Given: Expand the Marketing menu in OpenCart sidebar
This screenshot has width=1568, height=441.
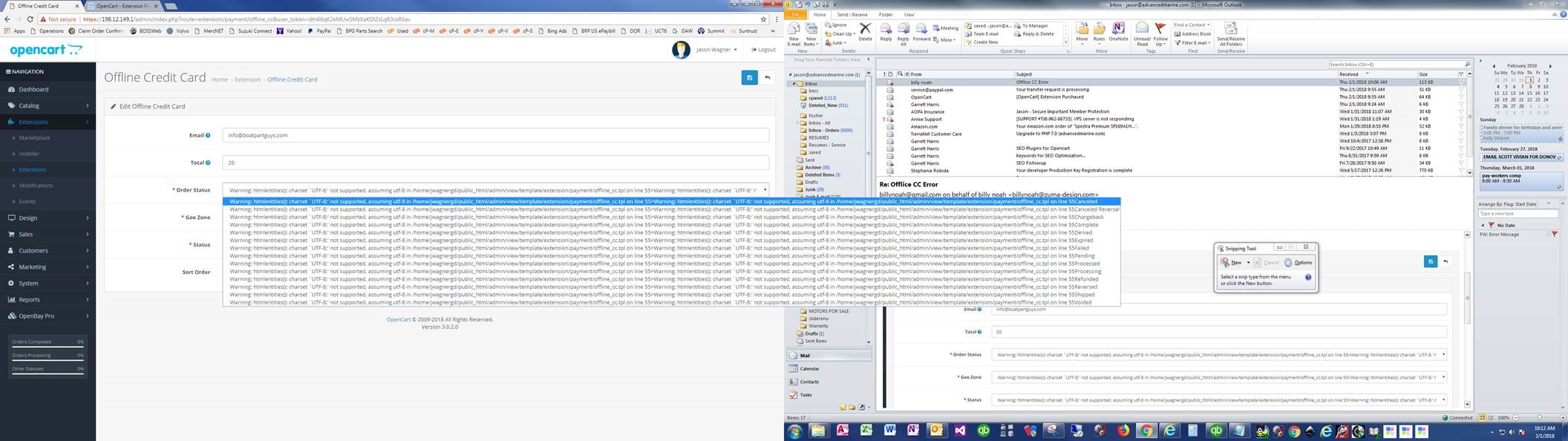Looking at the screenshot, I should tap(48, 267).
